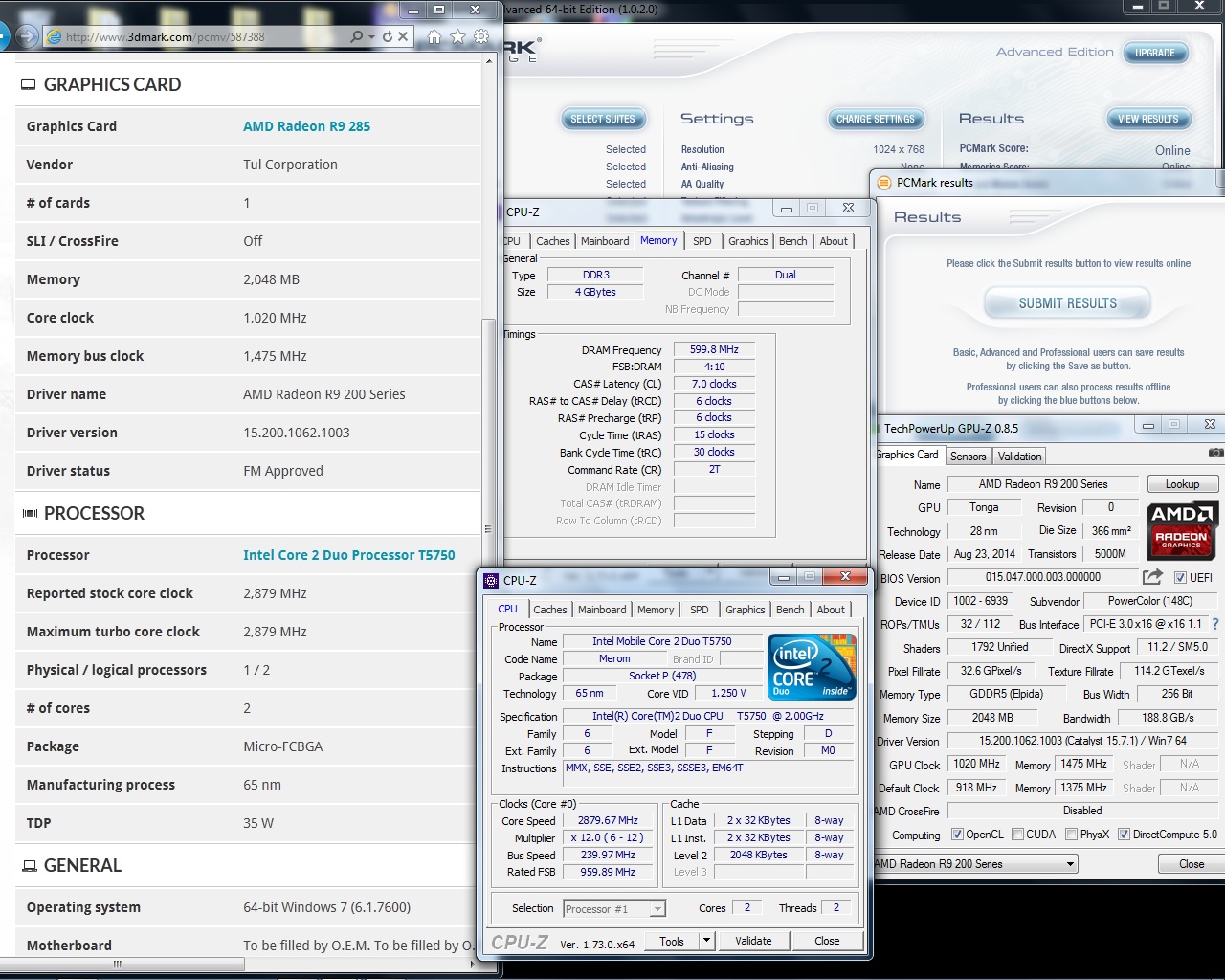The image size is (1225, 980).
Task: Click the browser address bar URL field
Action: [x=201, y=36]
